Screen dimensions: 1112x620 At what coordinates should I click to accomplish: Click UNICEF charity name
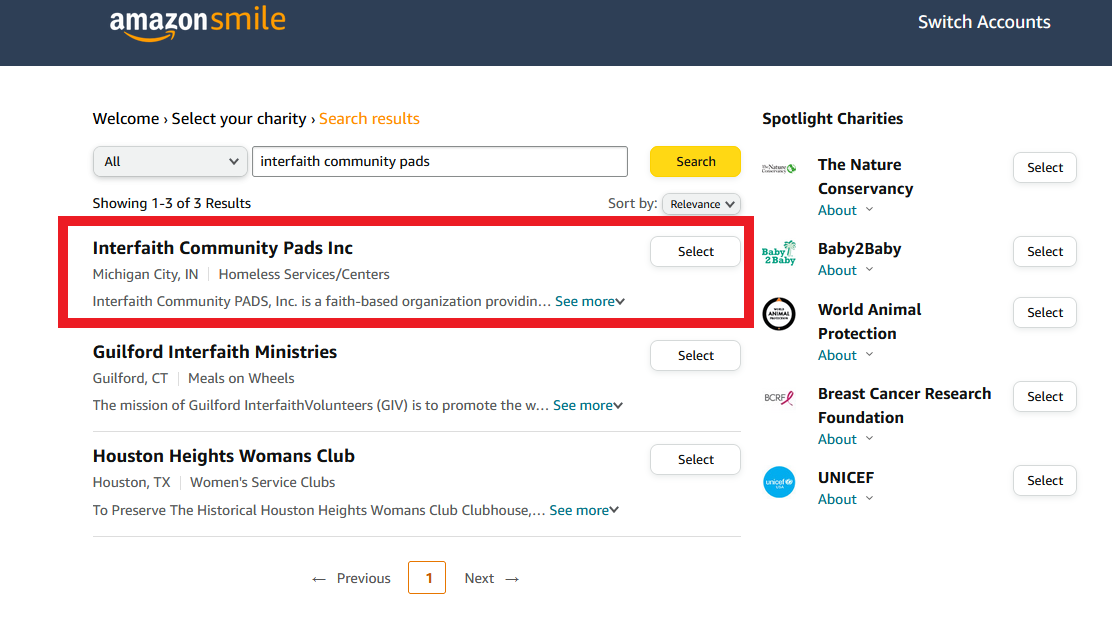[846, 478]
